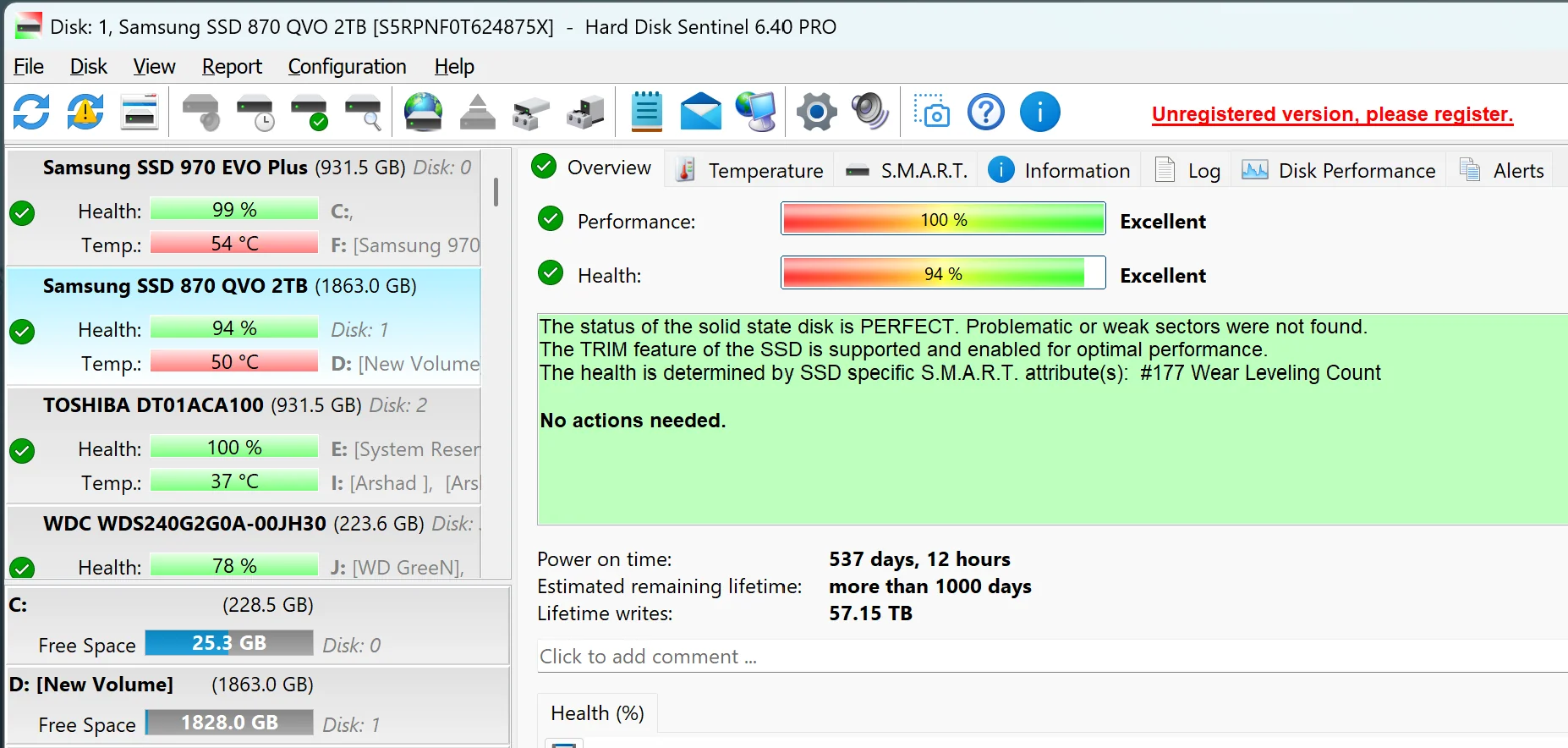Switch to the S.M.A.R.T. tab
The width and height of the screenshot is (1568, 748).
pyautogui.click(x=906, y=170)
